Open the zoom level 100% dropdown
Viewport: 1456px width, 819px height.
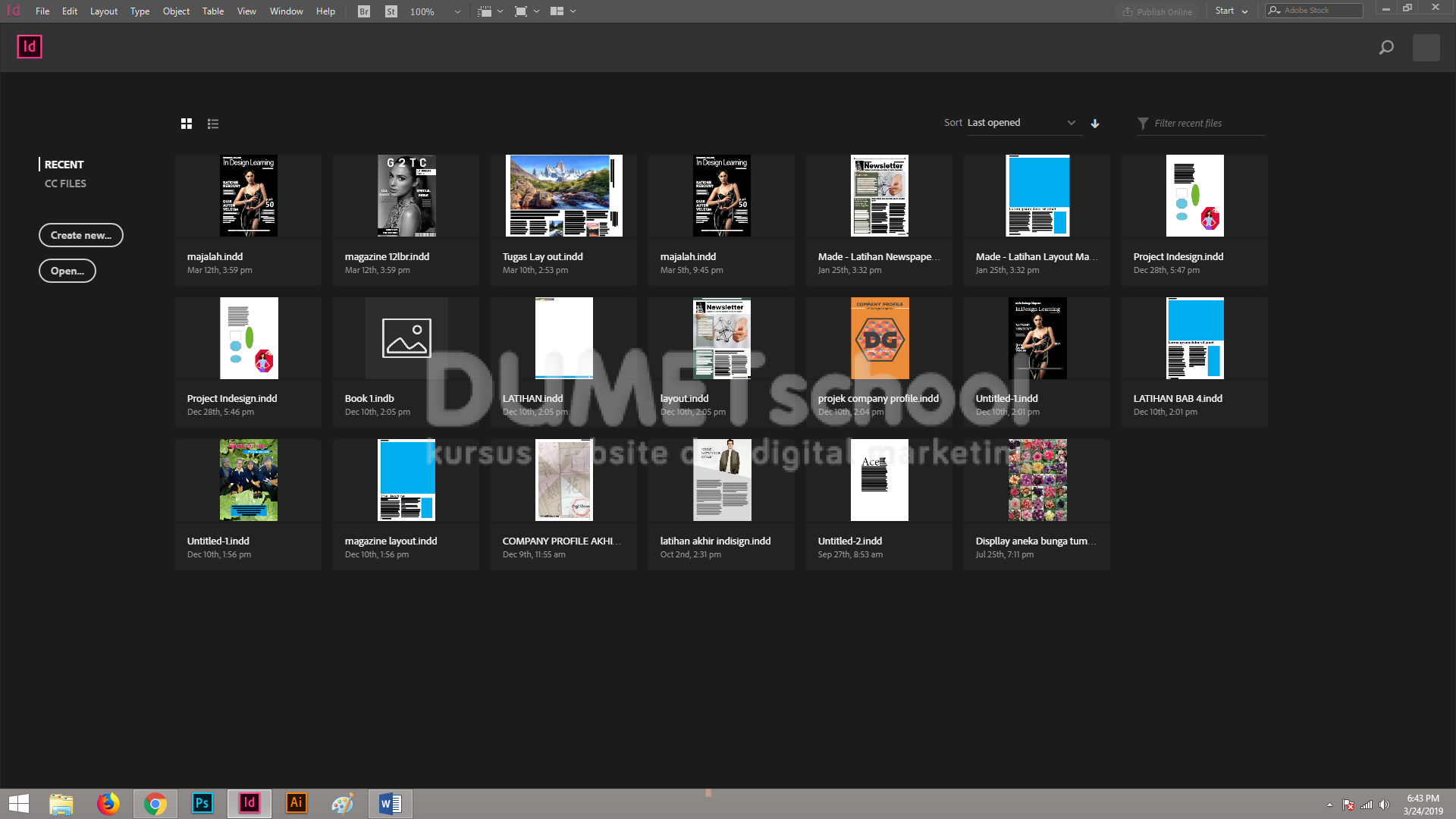tap(435, 11)
